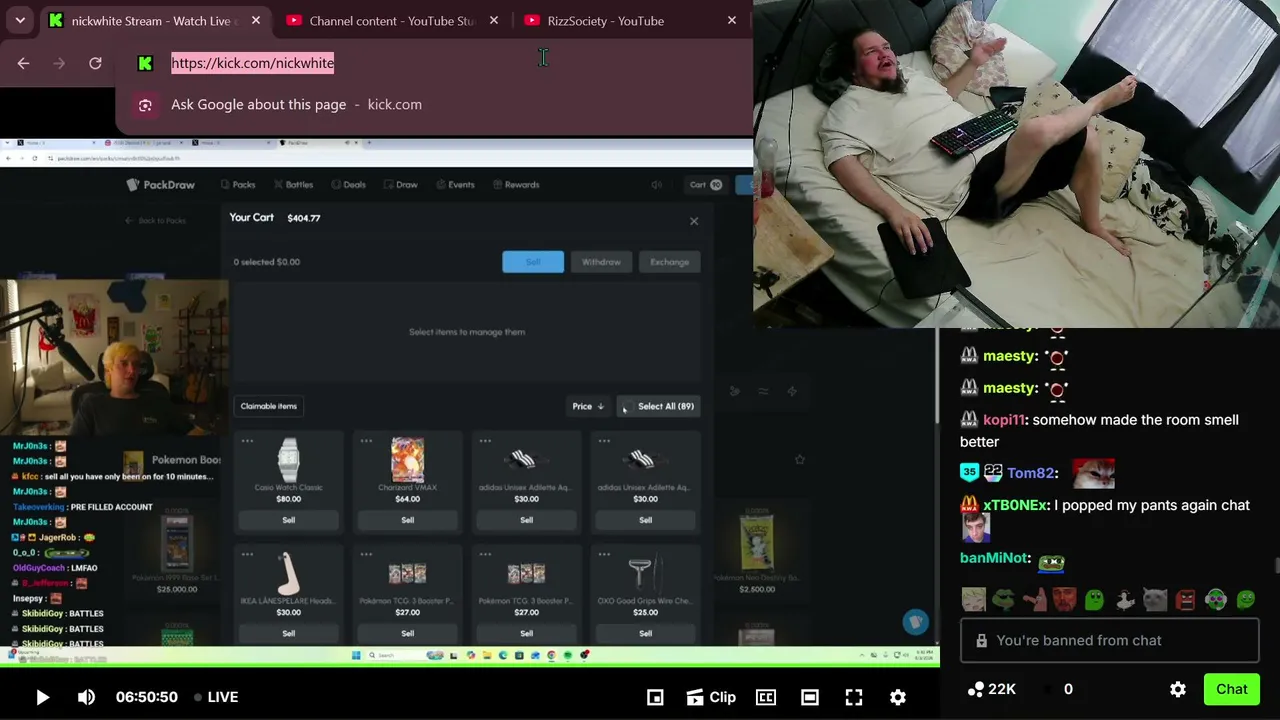The image size is (1280, 720).
Task: Open chat settings gear
Action: (1178, 689)
